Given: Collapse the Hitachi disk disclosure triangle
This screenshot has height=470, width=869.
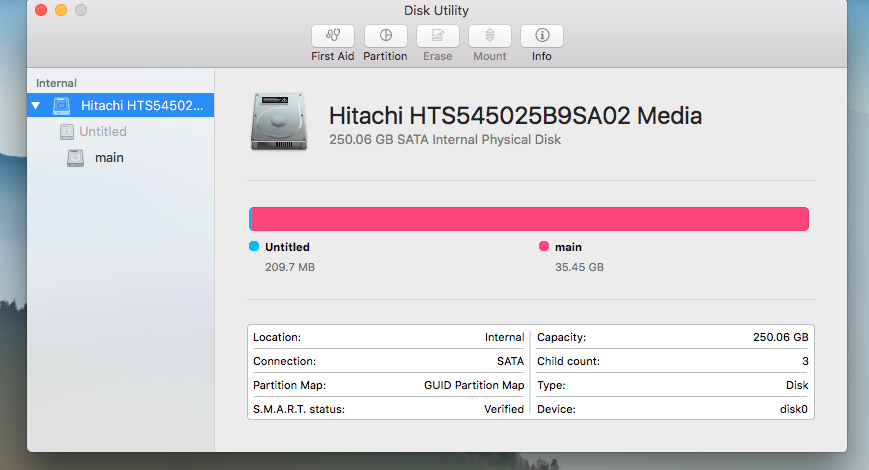Looking at the screenshot, I should pos(36,105).
